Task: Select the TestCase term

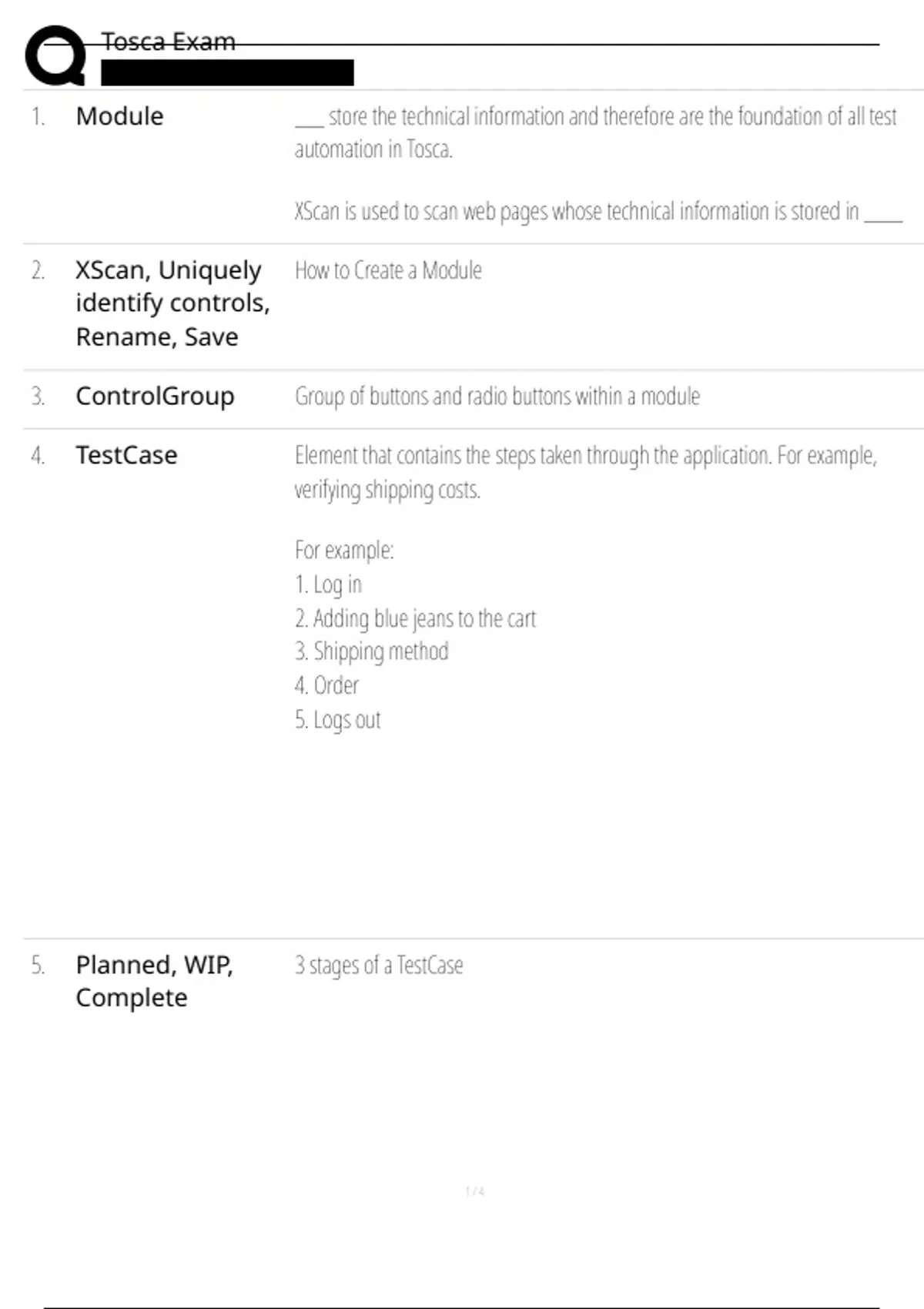Action: click(x=126, y=455)
